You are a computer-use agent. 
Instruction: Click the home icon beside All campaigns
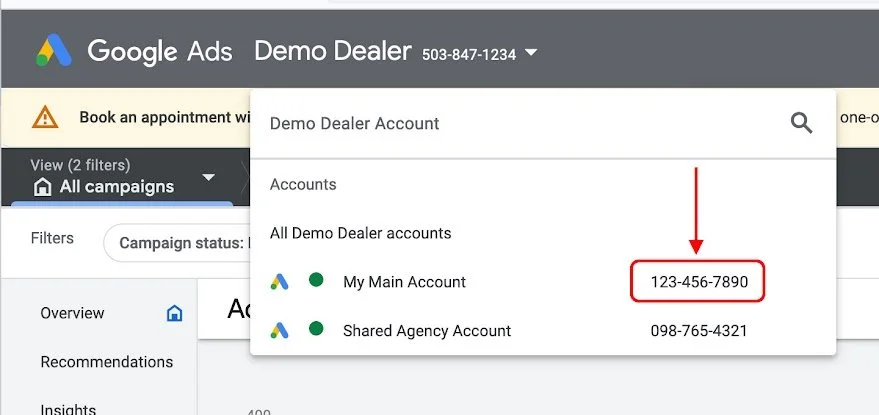click(43, 187)
